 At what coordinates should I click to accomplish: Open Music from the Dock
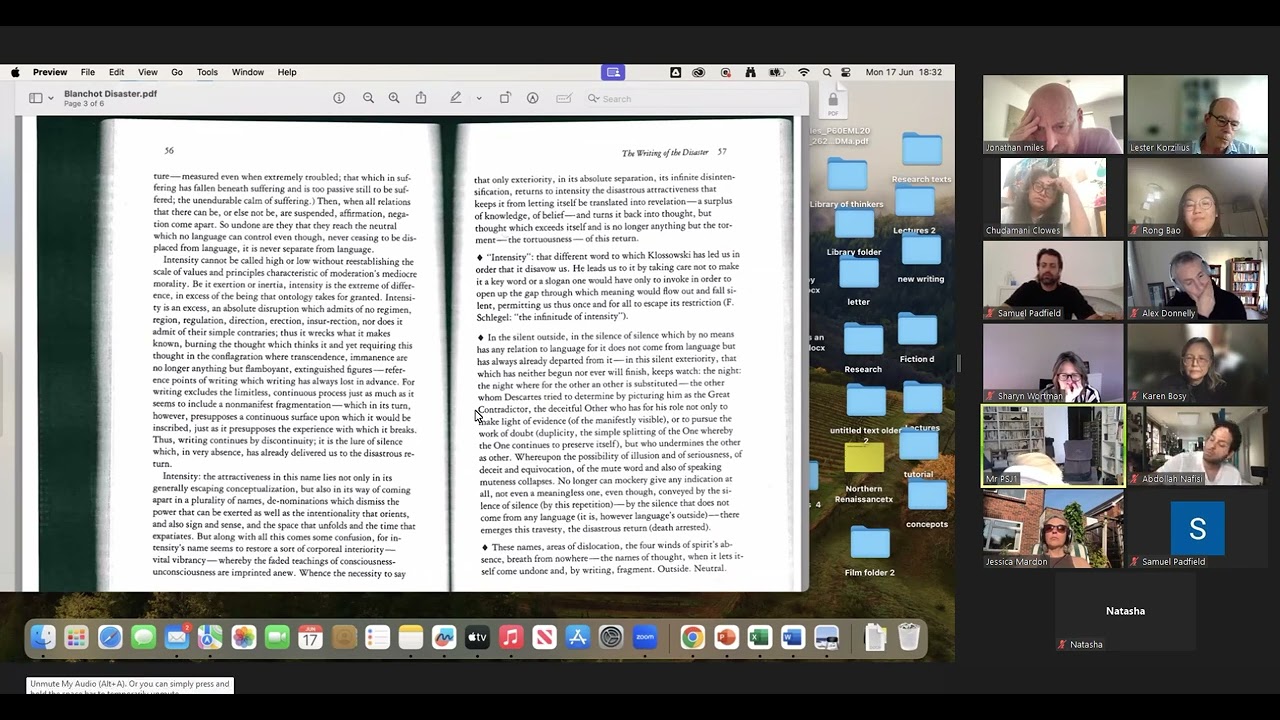point(511,637)
